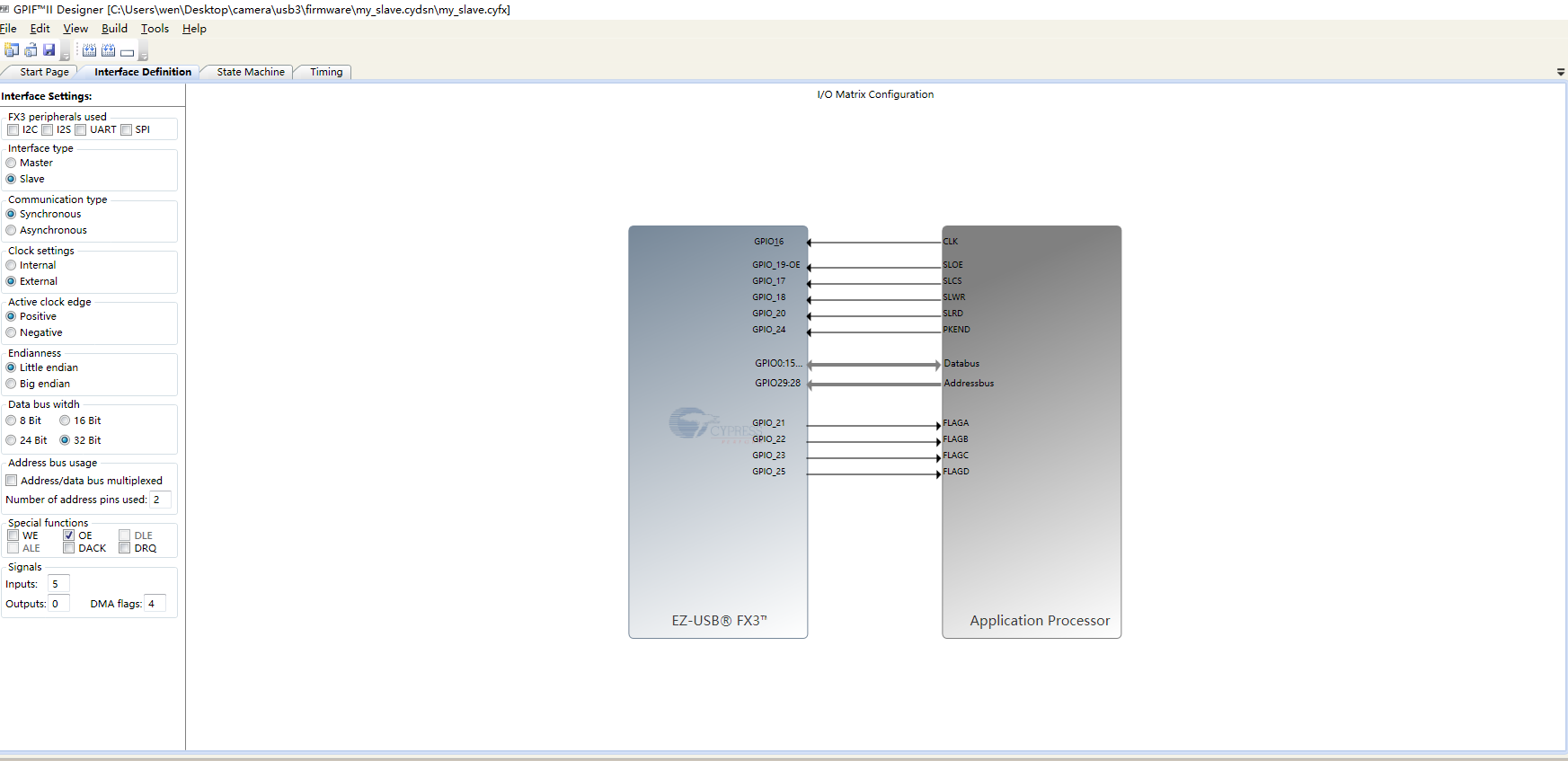Open the tab list dropdown arrow at far right
Screen dimensions: 1568x761
point(1561,72)
